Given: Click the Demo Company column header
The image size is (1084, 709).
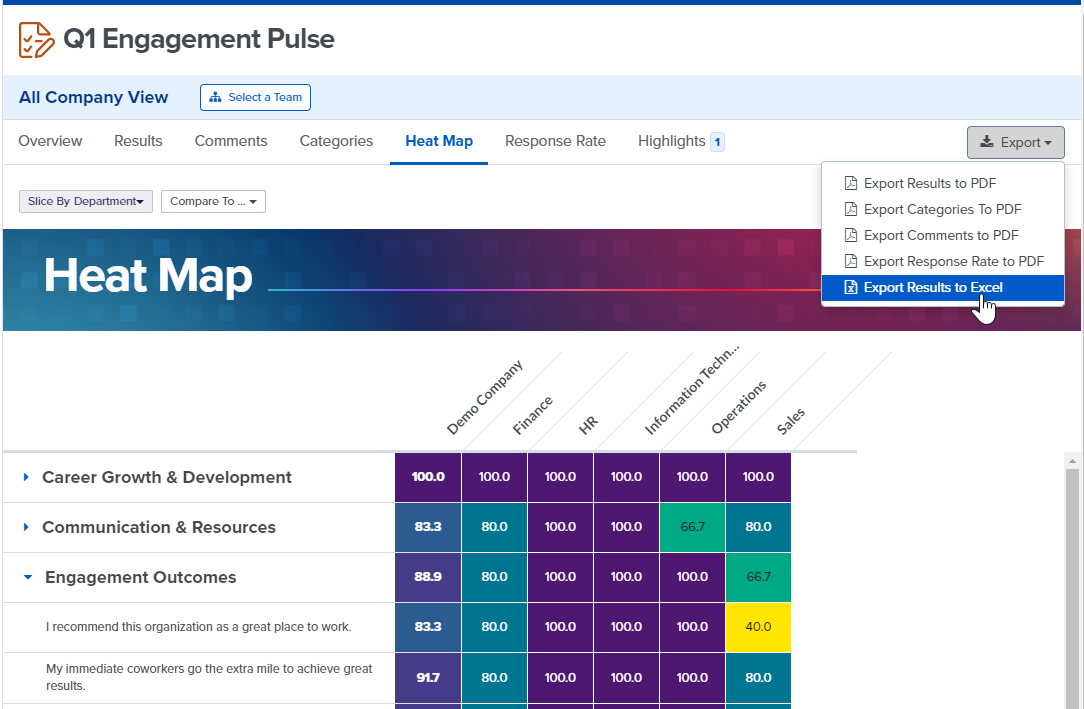Looking at the screenshot, I should (x=485, y=397).
